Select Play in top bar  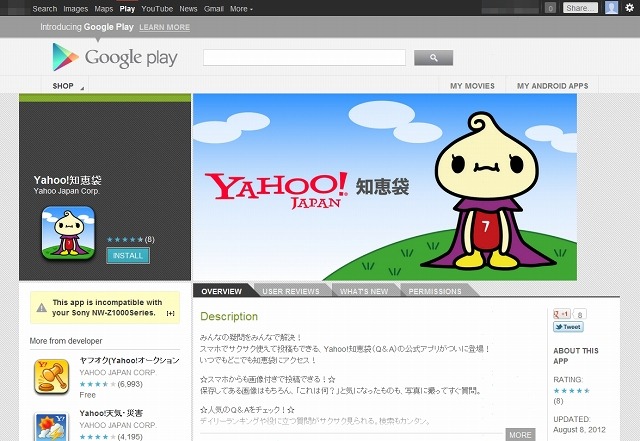pos(127,9)
